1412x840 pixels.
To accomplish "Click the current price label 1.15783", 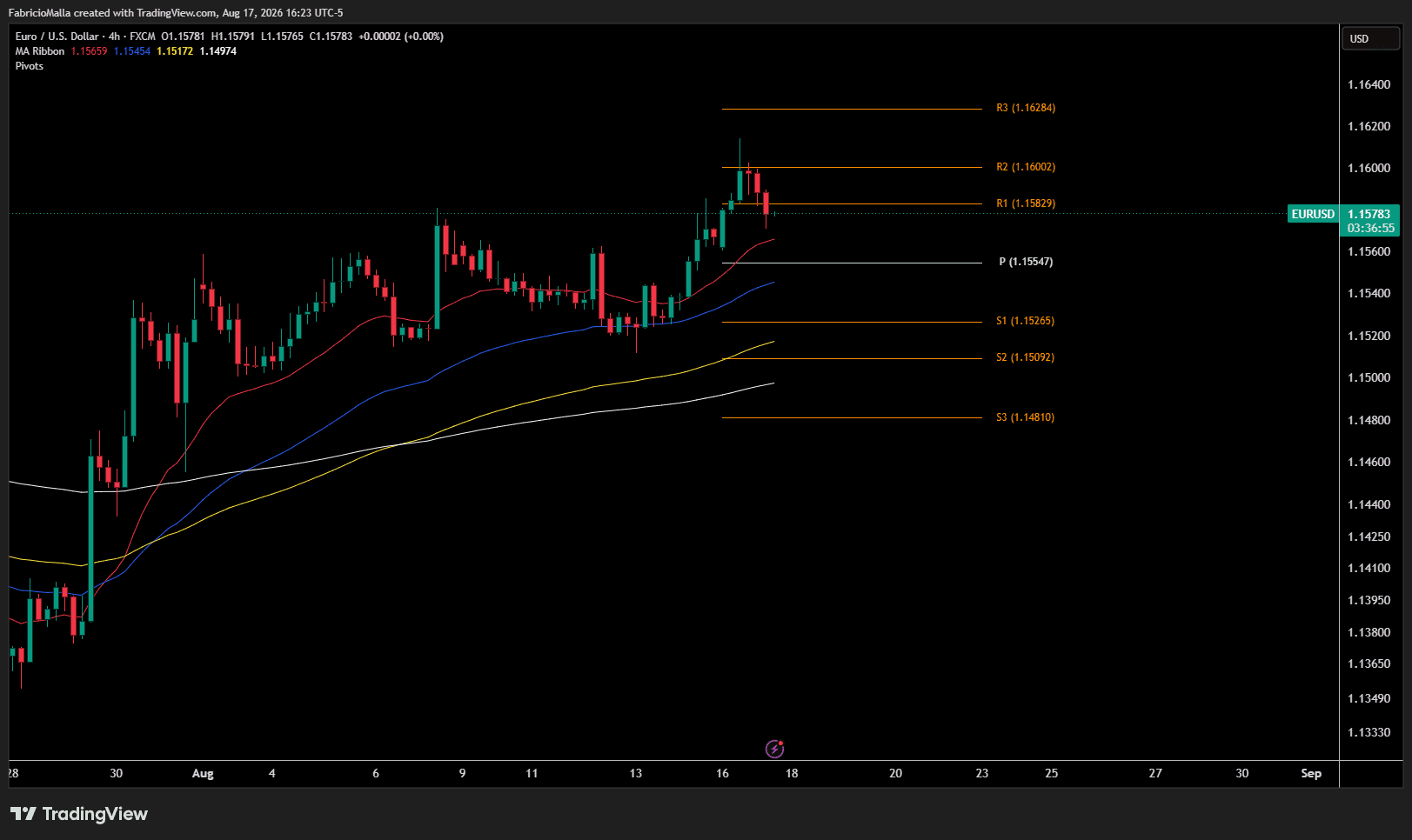I will tap(1369, 214).
